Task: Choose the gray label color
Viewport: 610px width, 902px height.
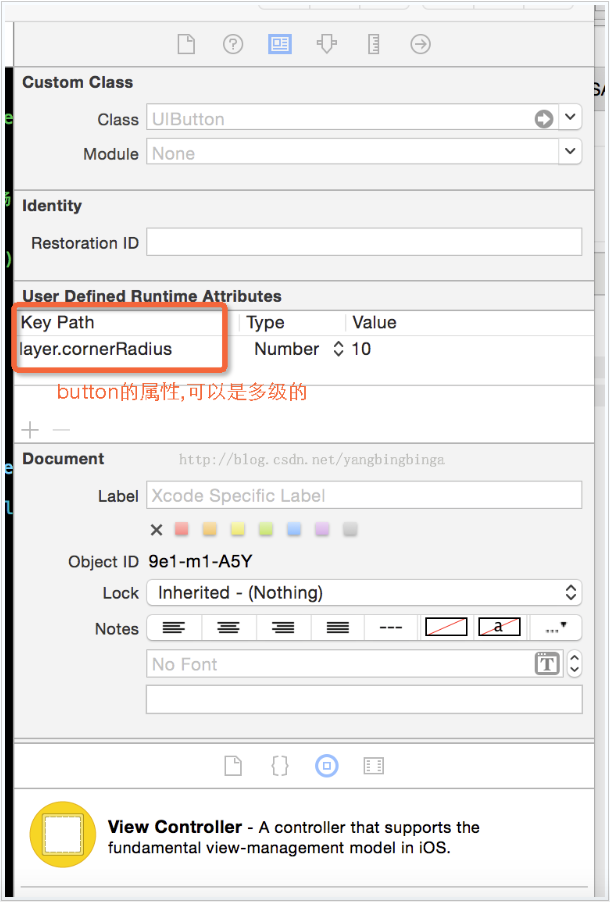Action: tap(350, 529)
